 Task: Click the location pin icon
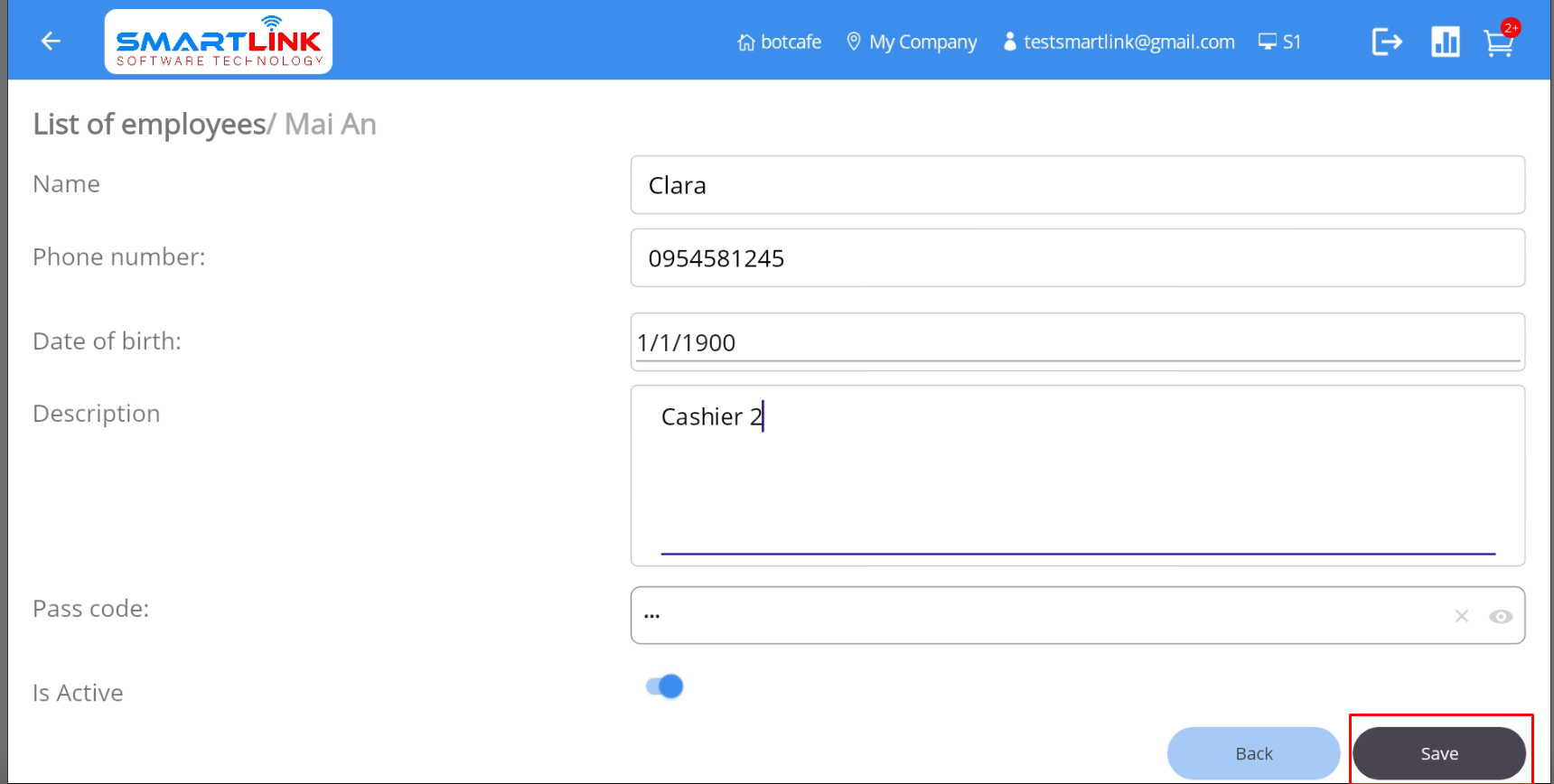[x=853, y=42]
